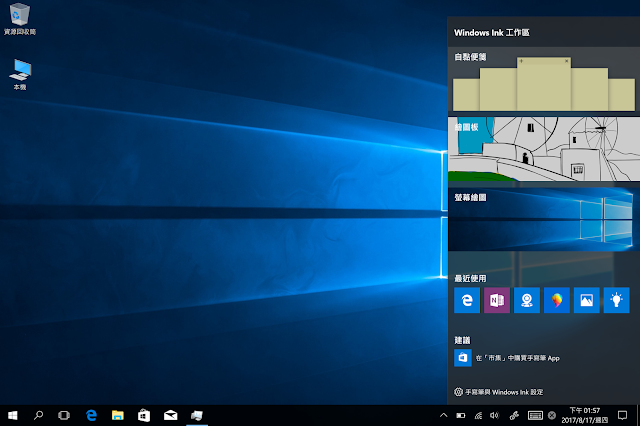Launch OneNote from recently used apps
Screen dimensions: 640x426
[x=497, y=300]
